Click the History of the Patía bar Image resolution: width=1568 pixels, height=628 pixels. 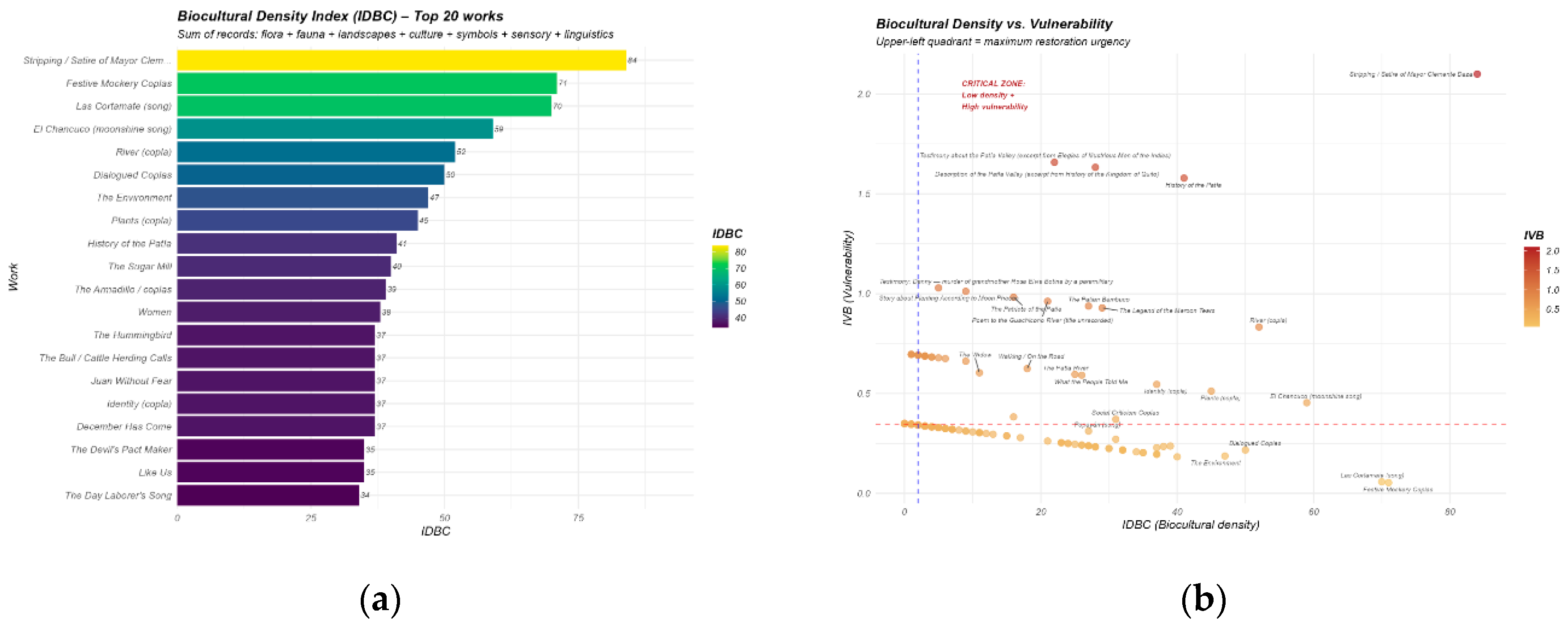point(287,244)
